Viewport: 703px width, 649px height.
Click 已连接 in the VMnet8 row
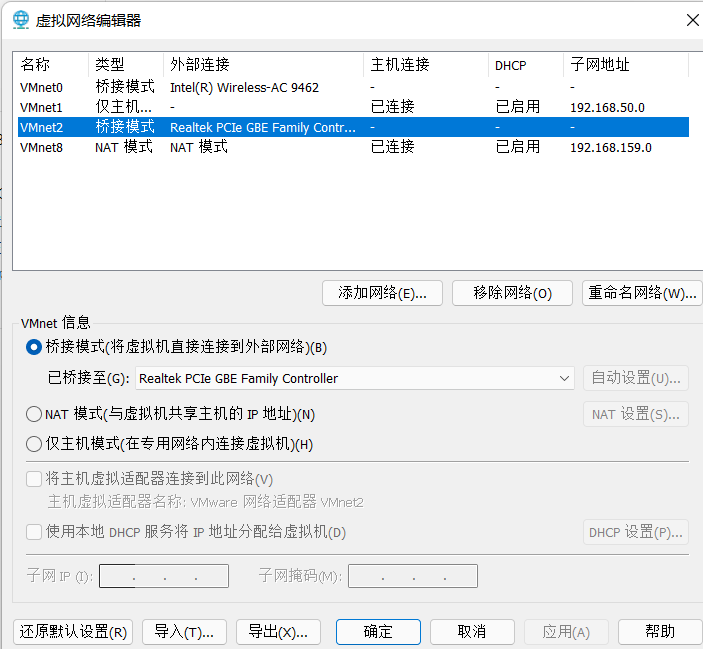pos(392,147)
